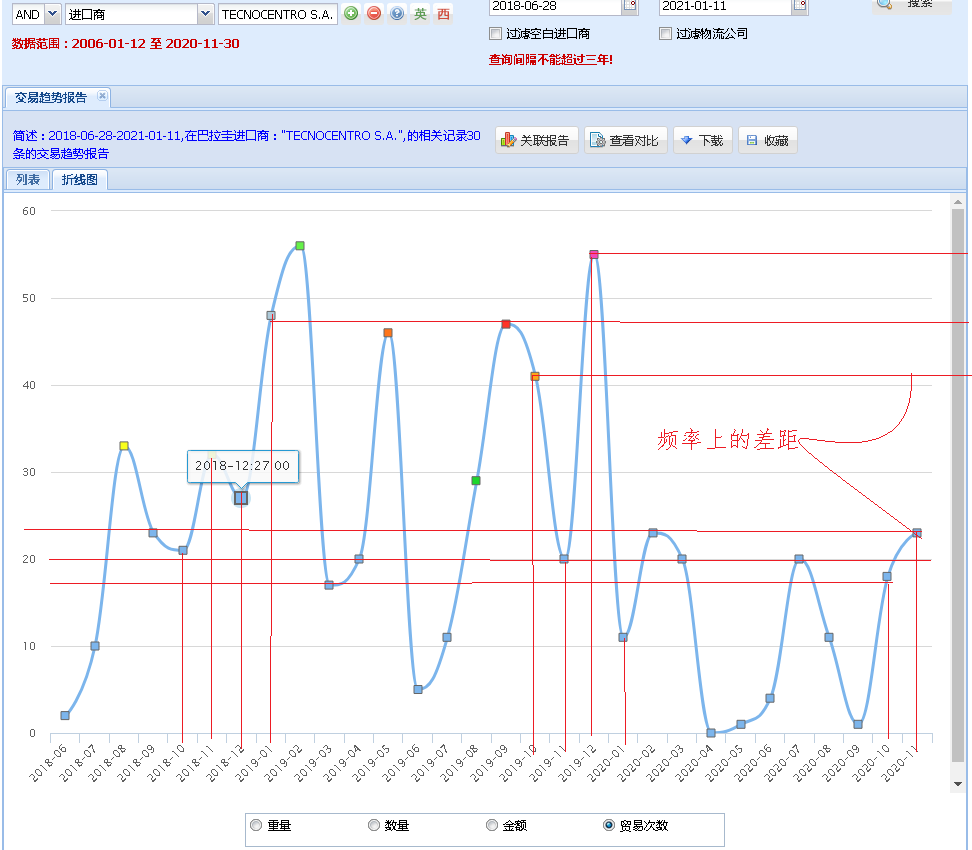The image size is (972, 850).
Task: Switch language with the 西 icon
Action: tap(443, 14)
